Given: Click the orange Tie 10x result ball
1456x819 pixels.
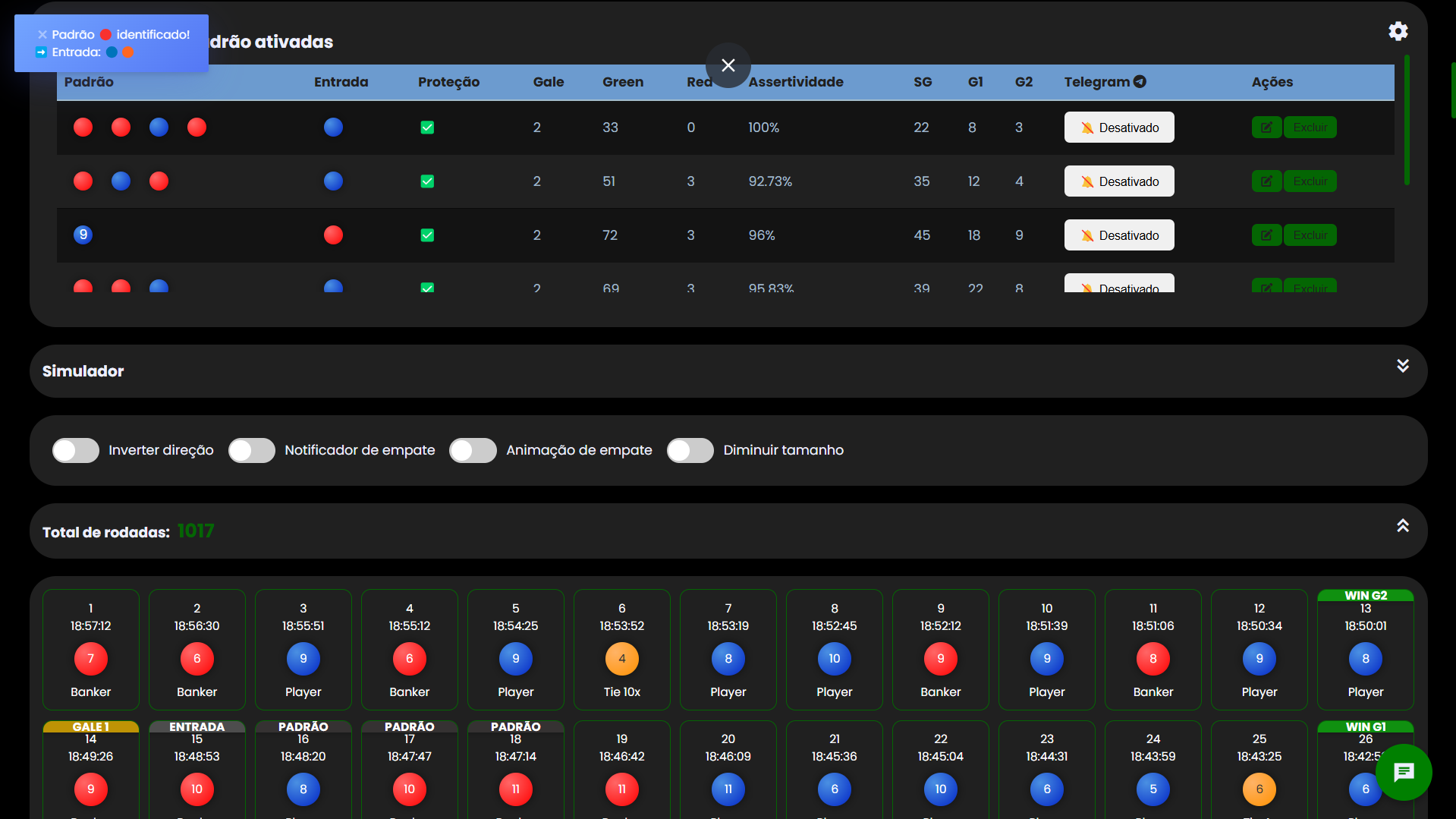Looking at the screenshot, I should pos(621,659).
